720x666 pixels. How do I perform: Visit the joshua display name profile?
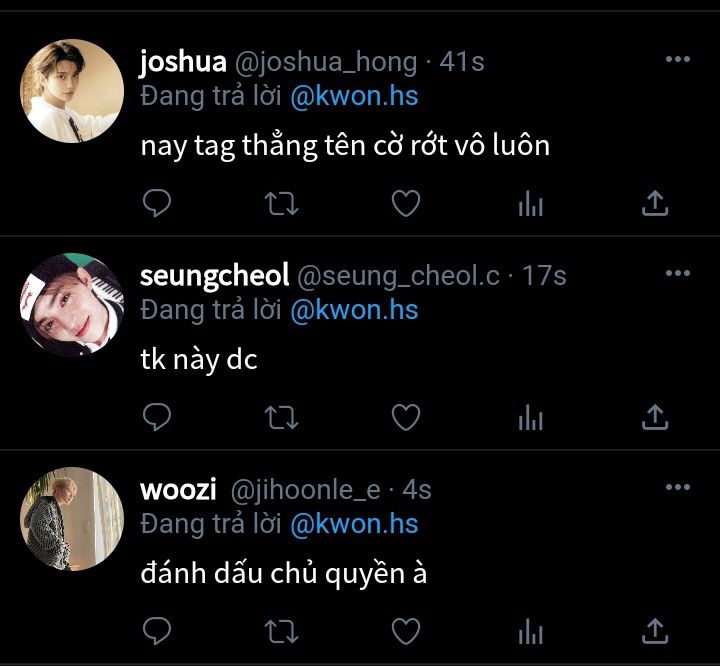pos(183,62)
